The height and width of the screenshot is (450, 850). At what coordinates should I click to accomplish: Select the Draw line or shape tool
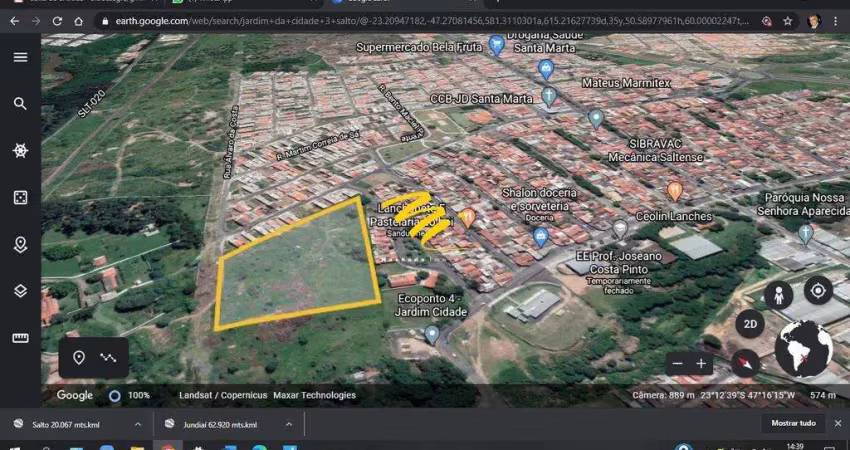[108, 358]
